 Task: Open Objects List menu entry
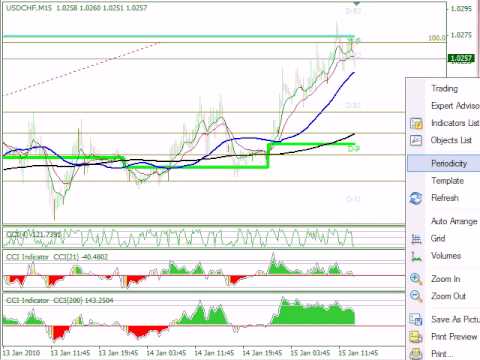coord(451,140)
